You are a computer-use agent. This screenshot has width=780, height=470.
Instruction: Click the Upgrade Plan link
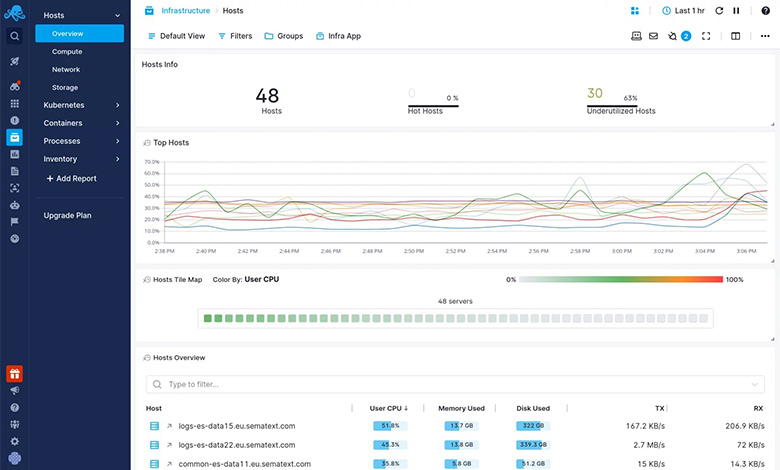click(67, 215)
